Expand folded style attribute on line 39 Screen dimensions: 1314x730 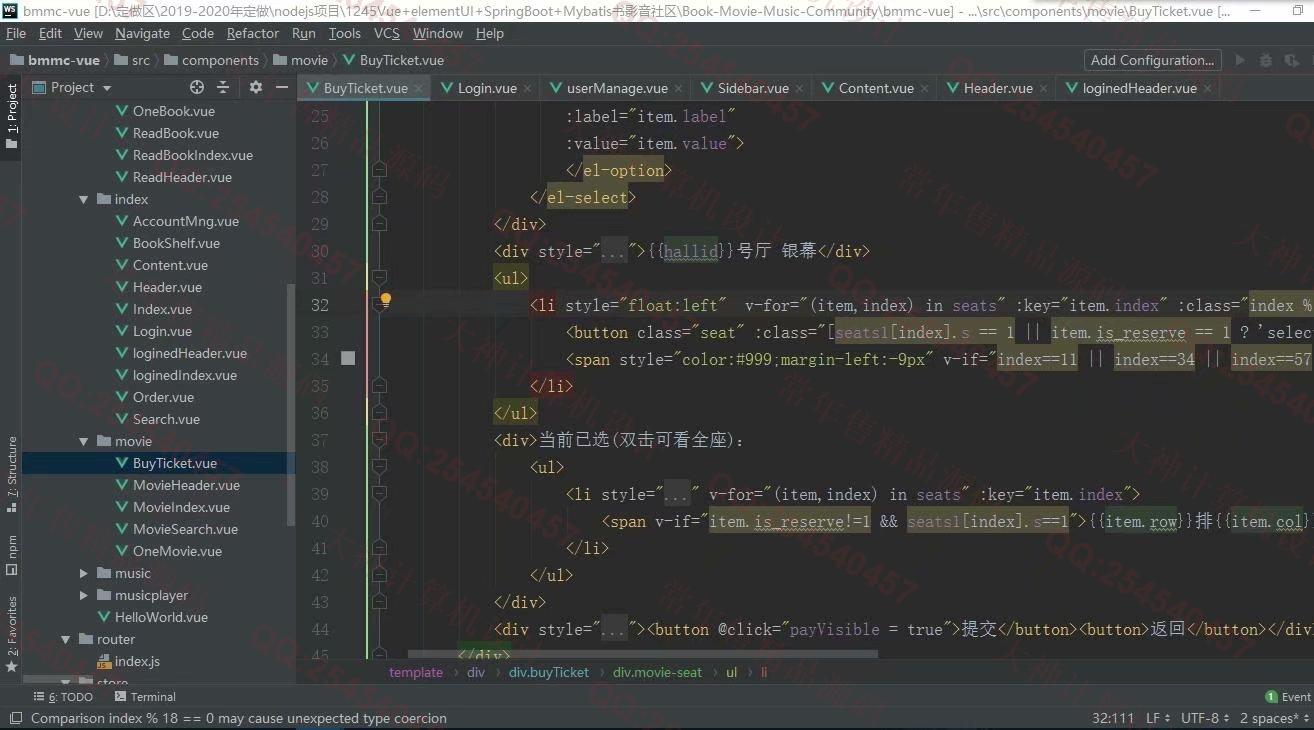676,494
